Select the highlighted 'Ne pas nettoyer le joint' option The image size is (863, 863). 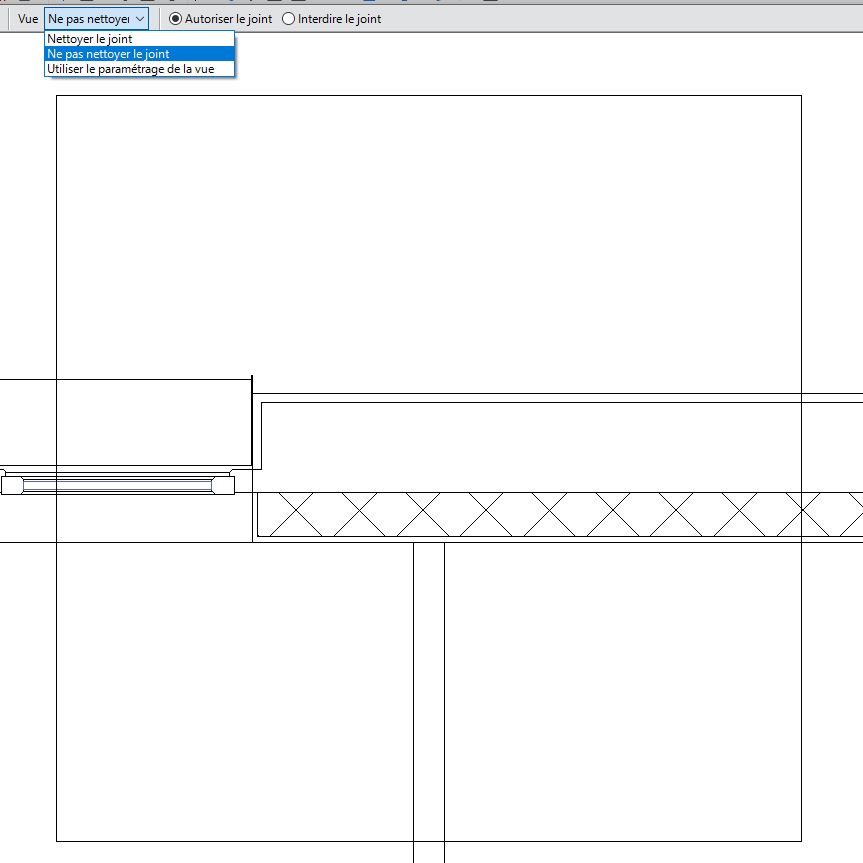click(x=108, y=54)
